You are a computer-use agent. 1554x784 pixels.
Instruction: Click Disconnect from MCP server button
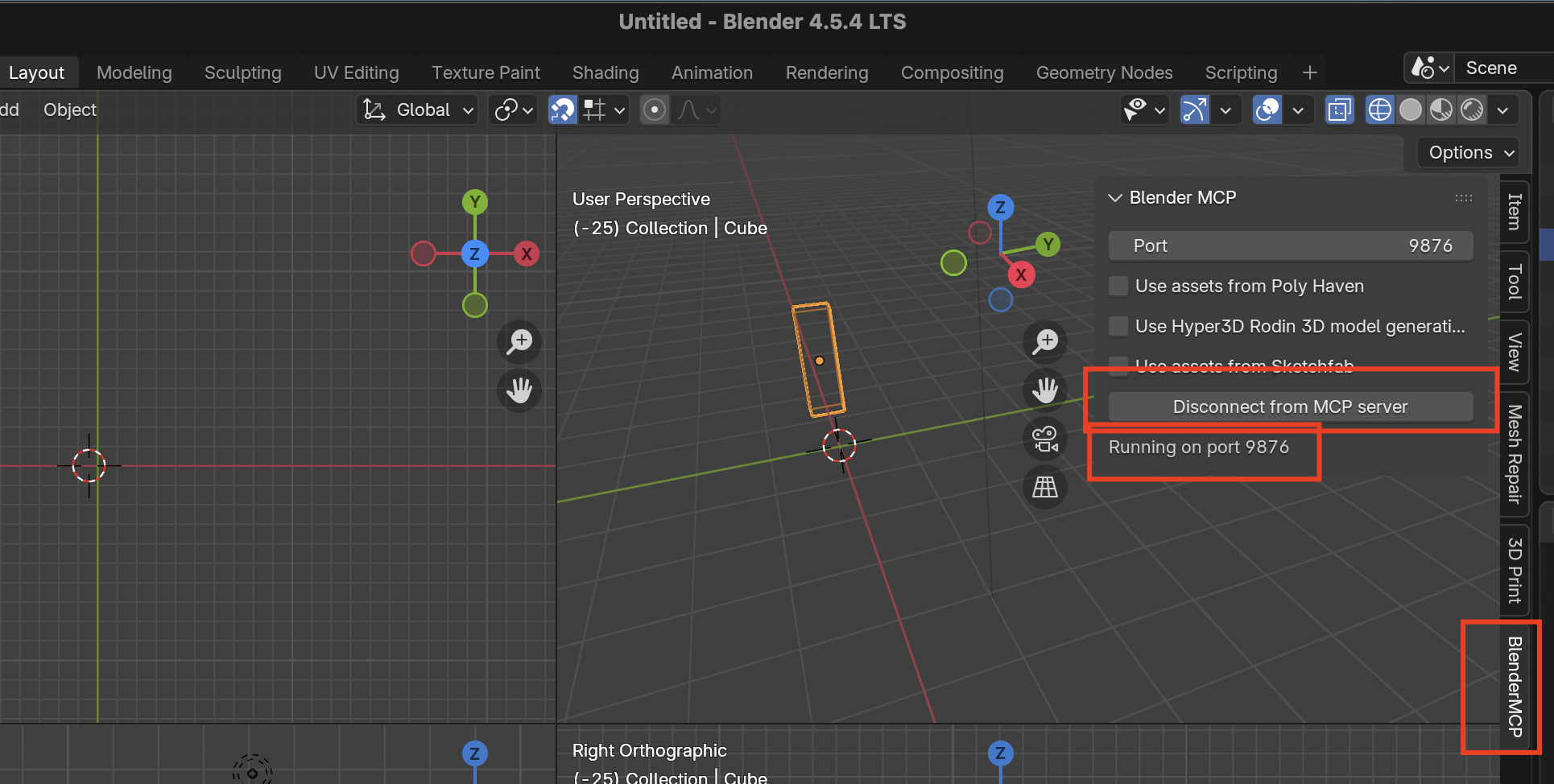click(x=1290, y=406)
